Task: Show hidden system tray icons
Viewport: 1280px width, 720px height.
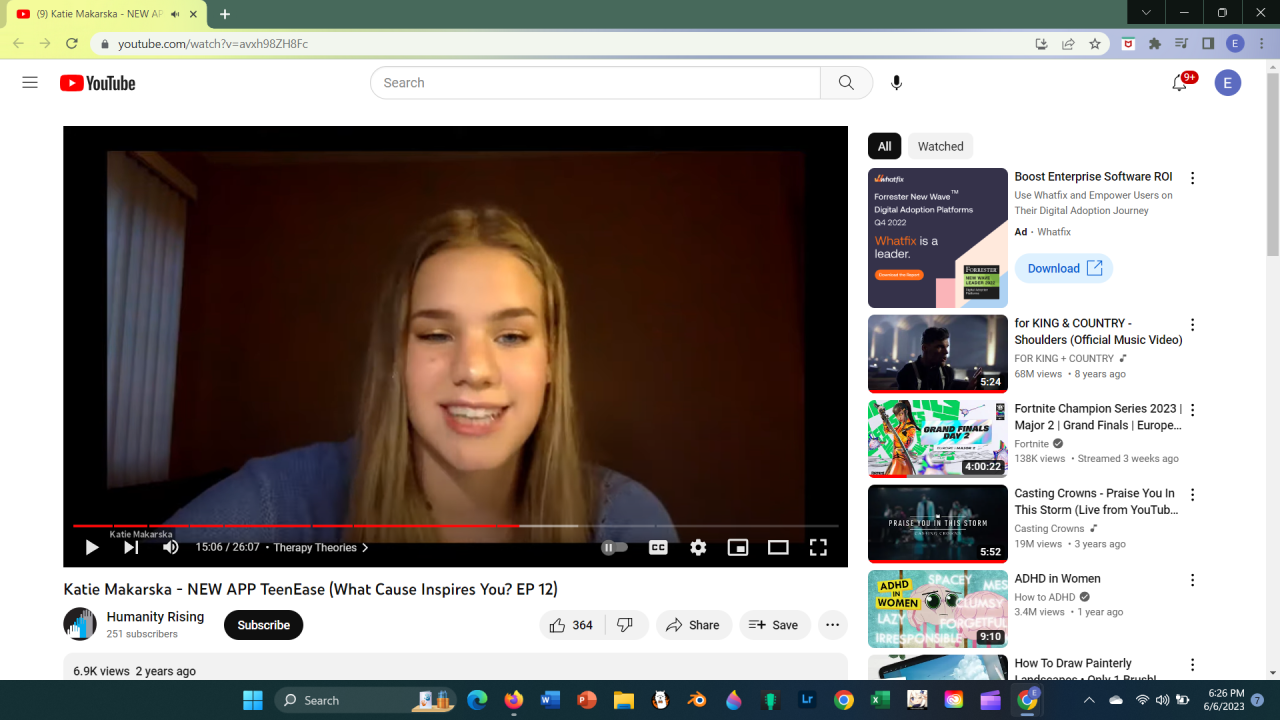Action: [x=1089, y=700]
